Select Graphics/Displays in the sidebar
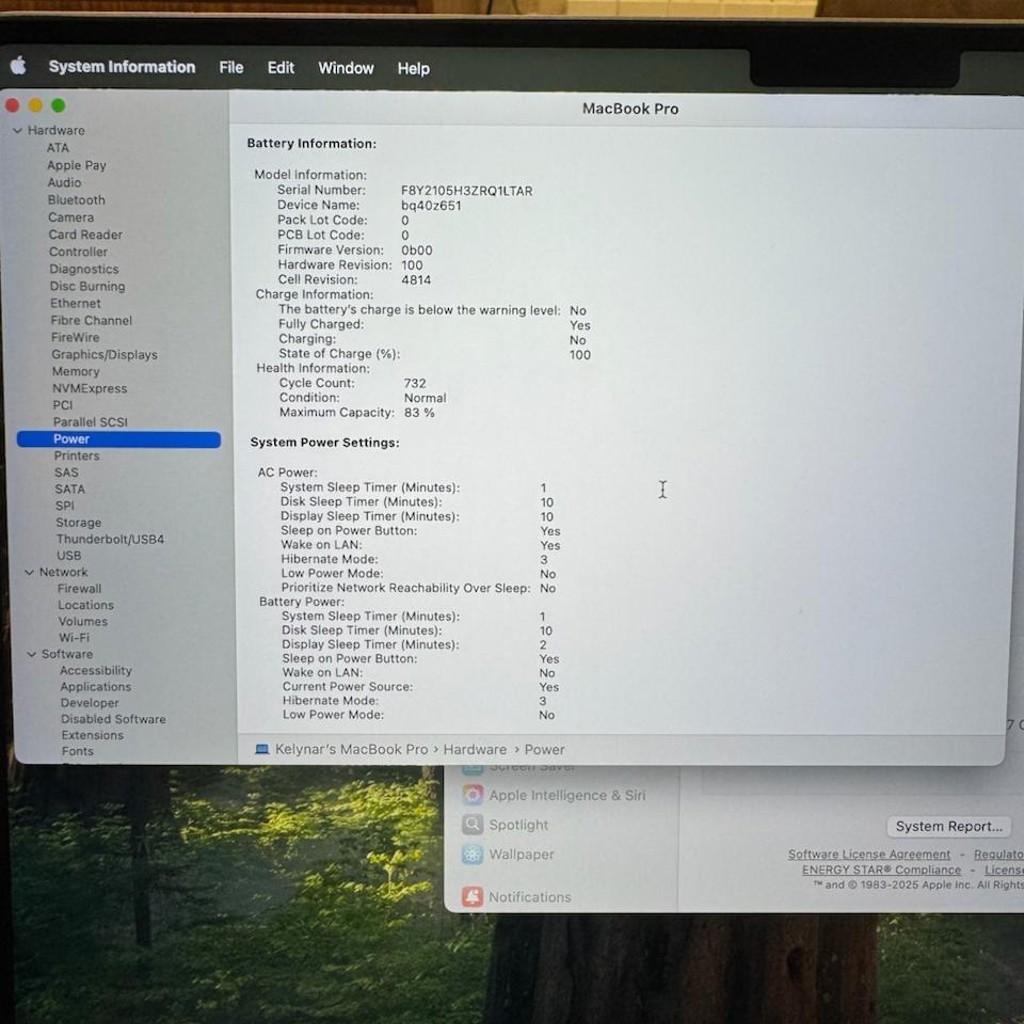 click(x=104, y=354)
